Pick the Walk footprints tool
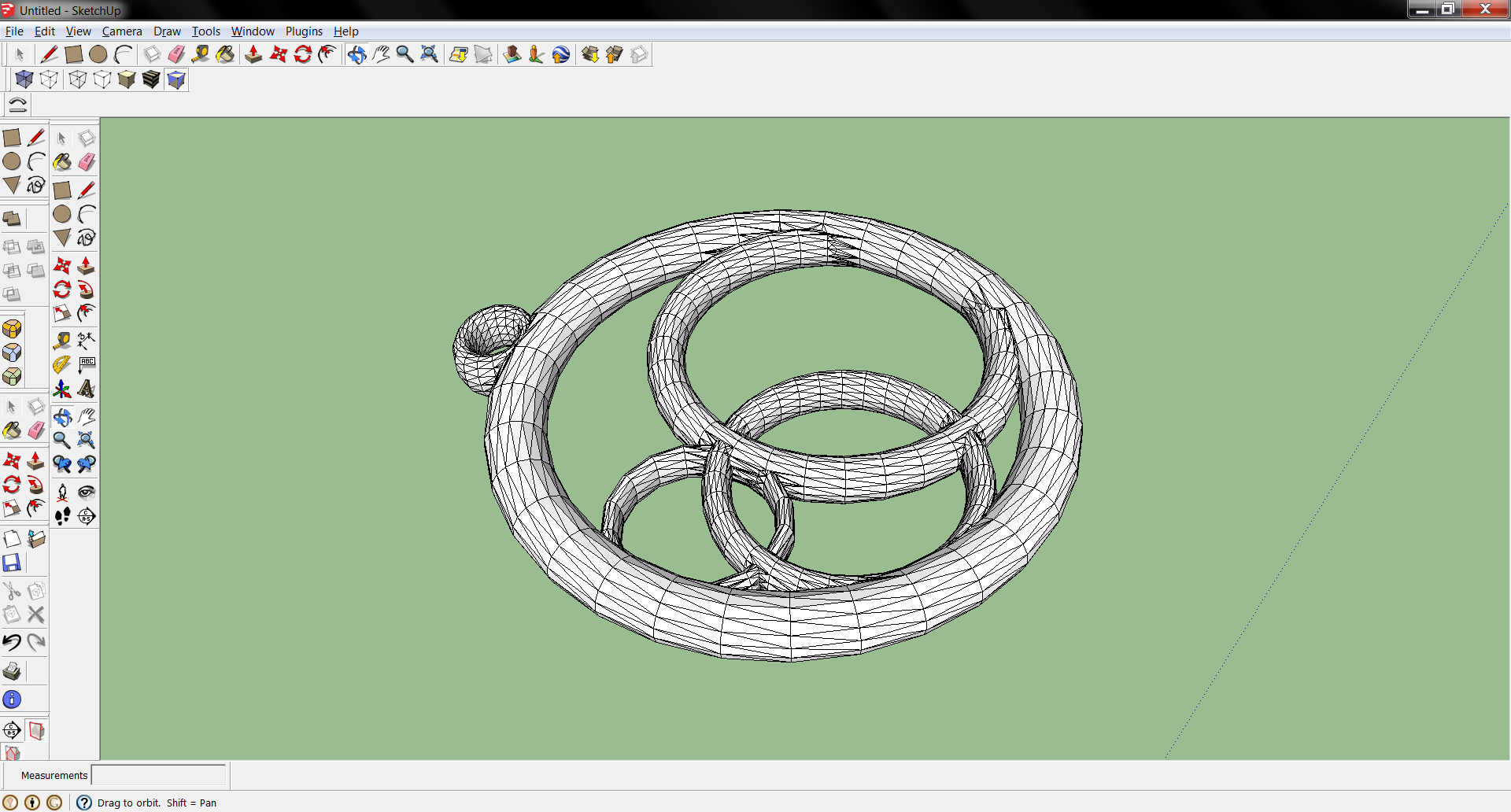The image size is (1511, 812). click(62, 516)
